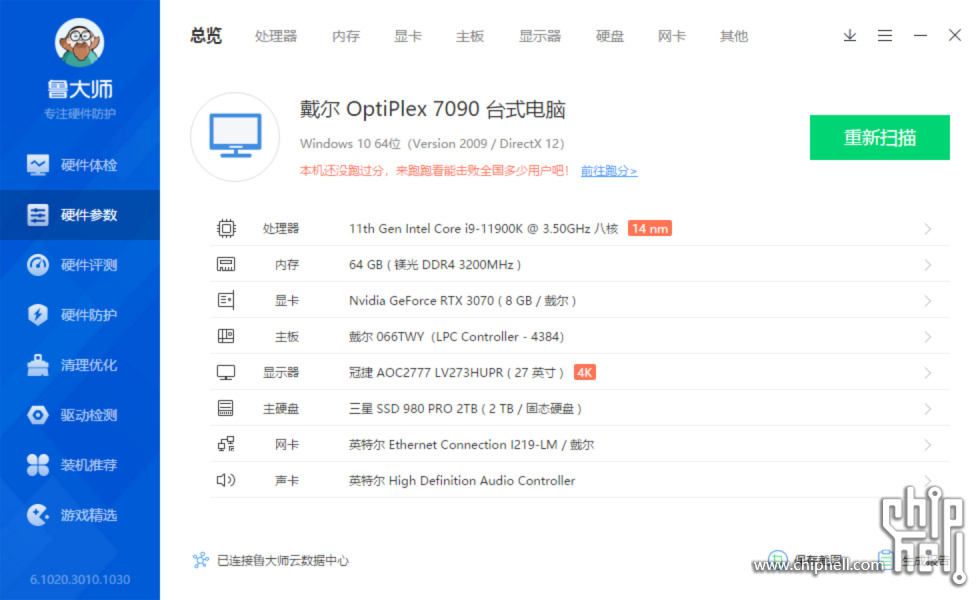Click the version number 6.1020.3010.1030
The width and height of the screenshot is (980, 600).
(x=80, y=580)
